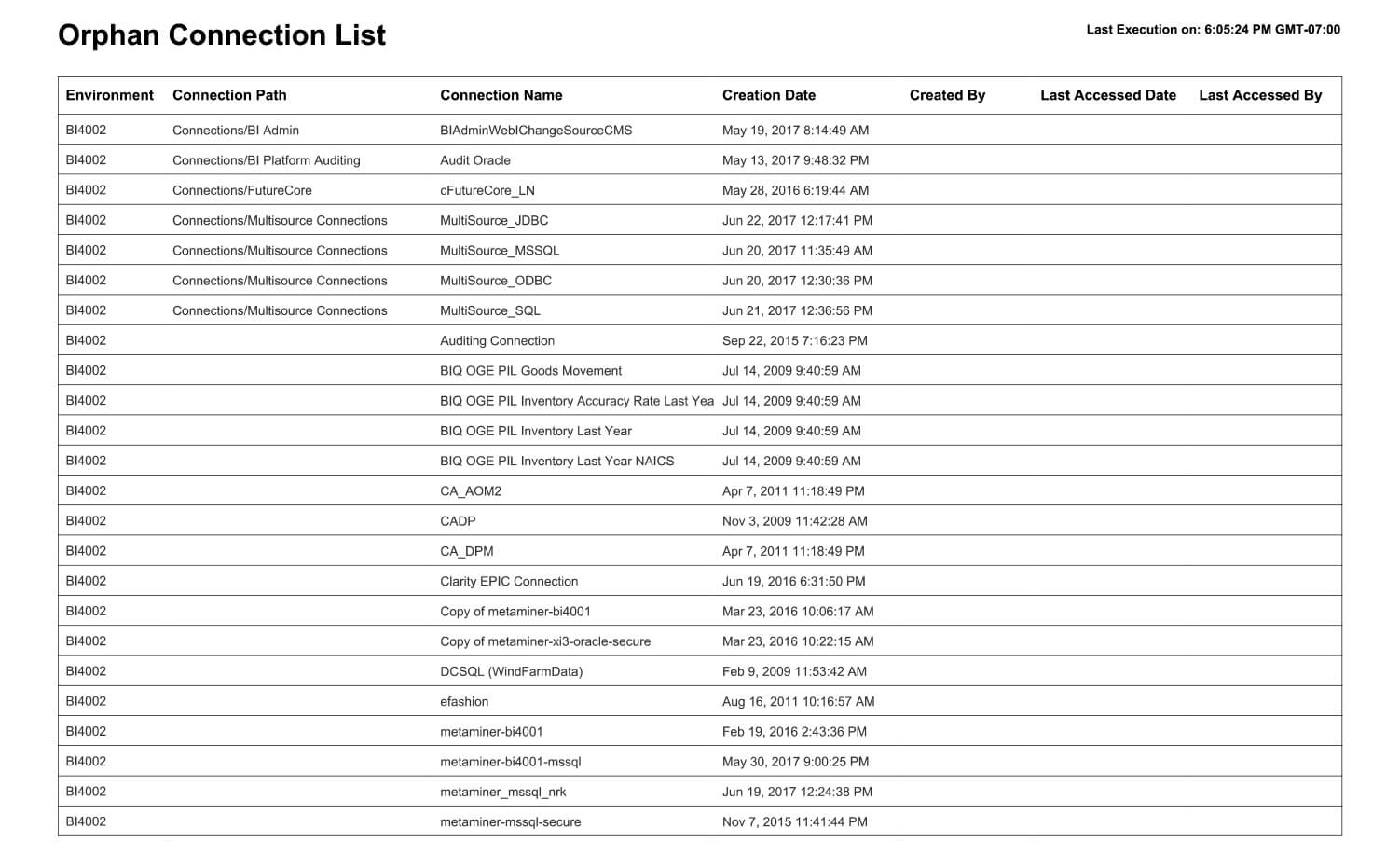Click the Connections/BI Platform Auditing path
This screenshot has width=1400, height=855.
266,160
